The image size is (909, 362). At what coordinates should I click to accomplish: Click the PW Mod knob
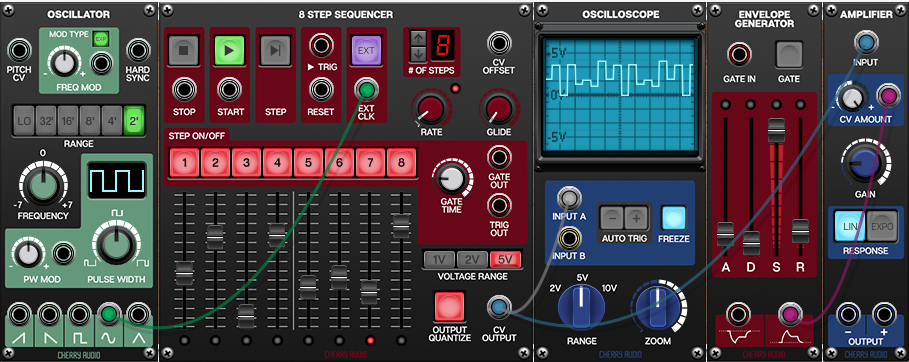tap(27, 255)
